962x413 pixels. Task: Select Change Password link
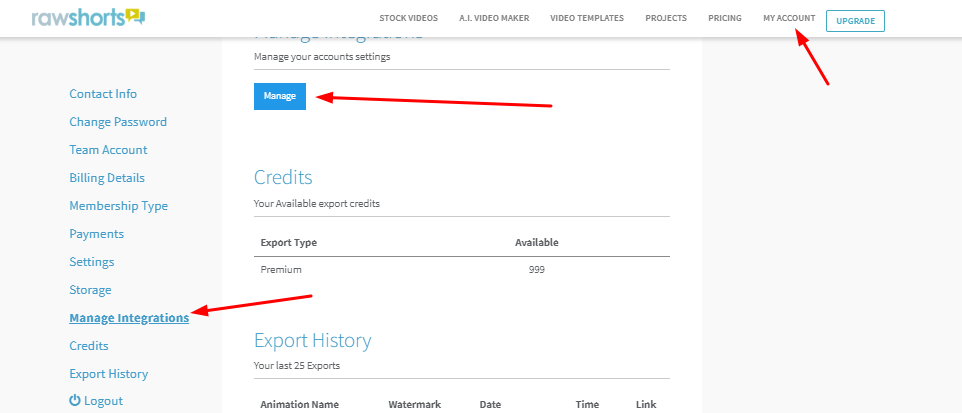[x=118, y=122]
